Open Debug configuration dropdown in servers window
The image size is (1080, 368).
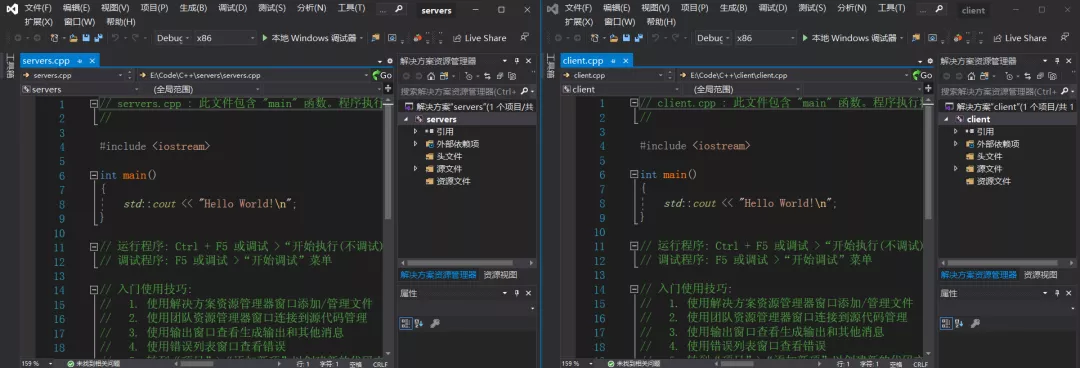tap(172, 38)
